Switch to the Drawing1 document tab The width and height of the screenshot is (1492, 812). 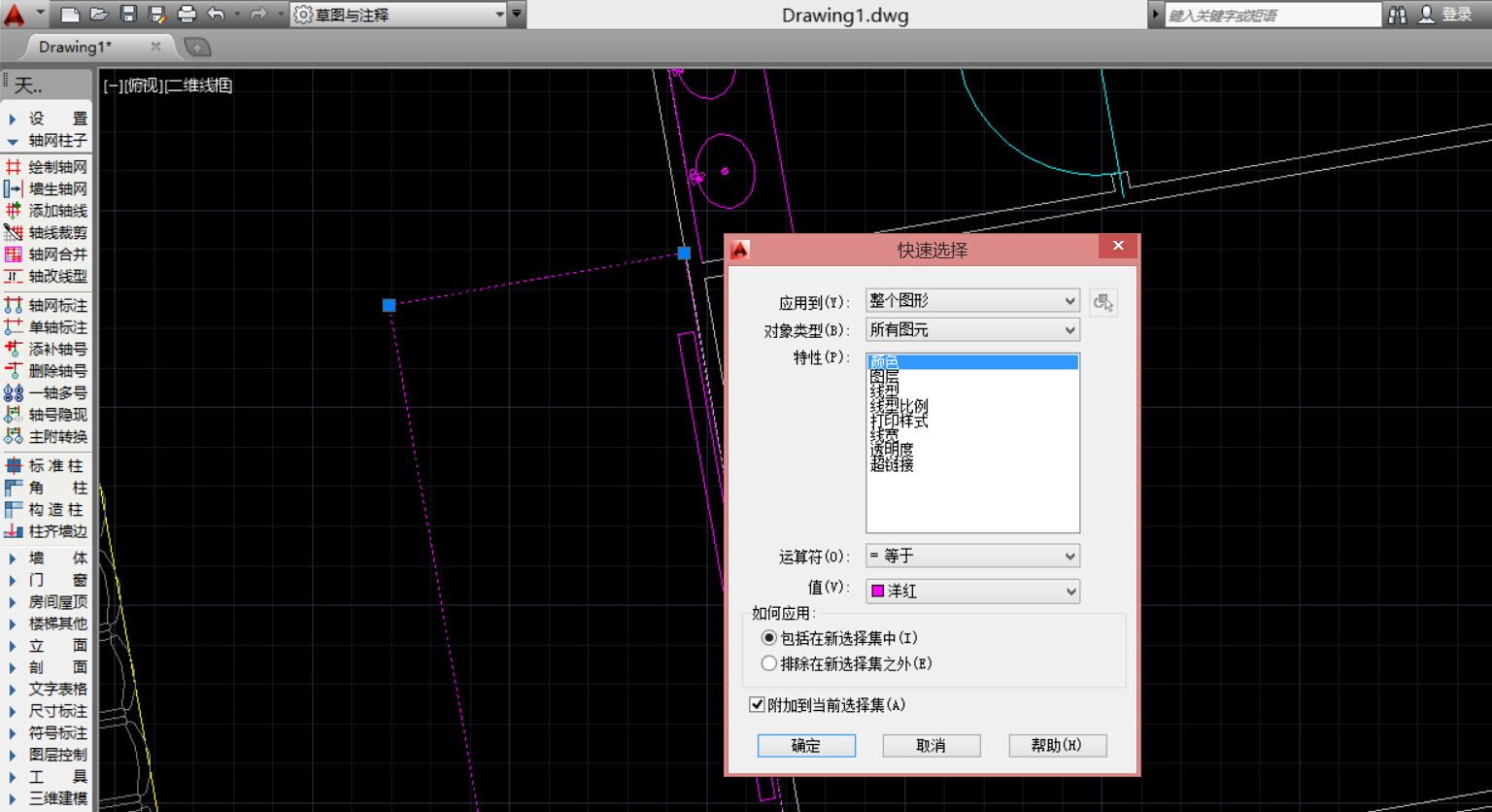click(x=76, y=47)
